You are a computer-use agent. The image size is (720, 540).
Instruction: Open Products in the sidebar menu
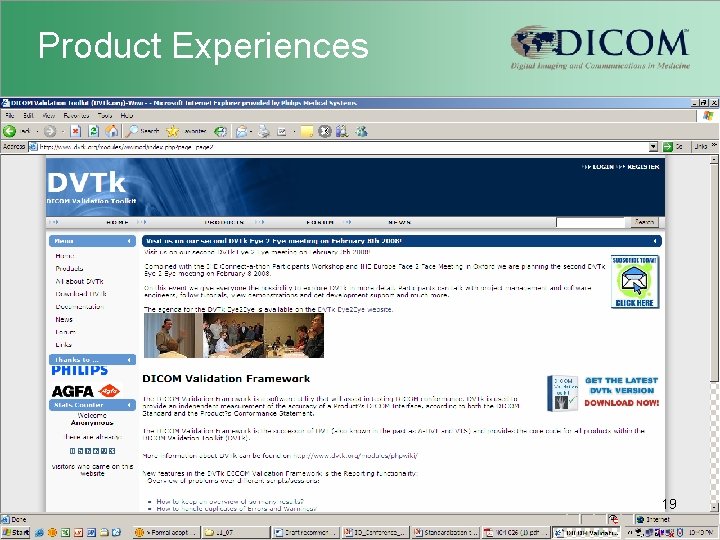[x=69, y=269]
